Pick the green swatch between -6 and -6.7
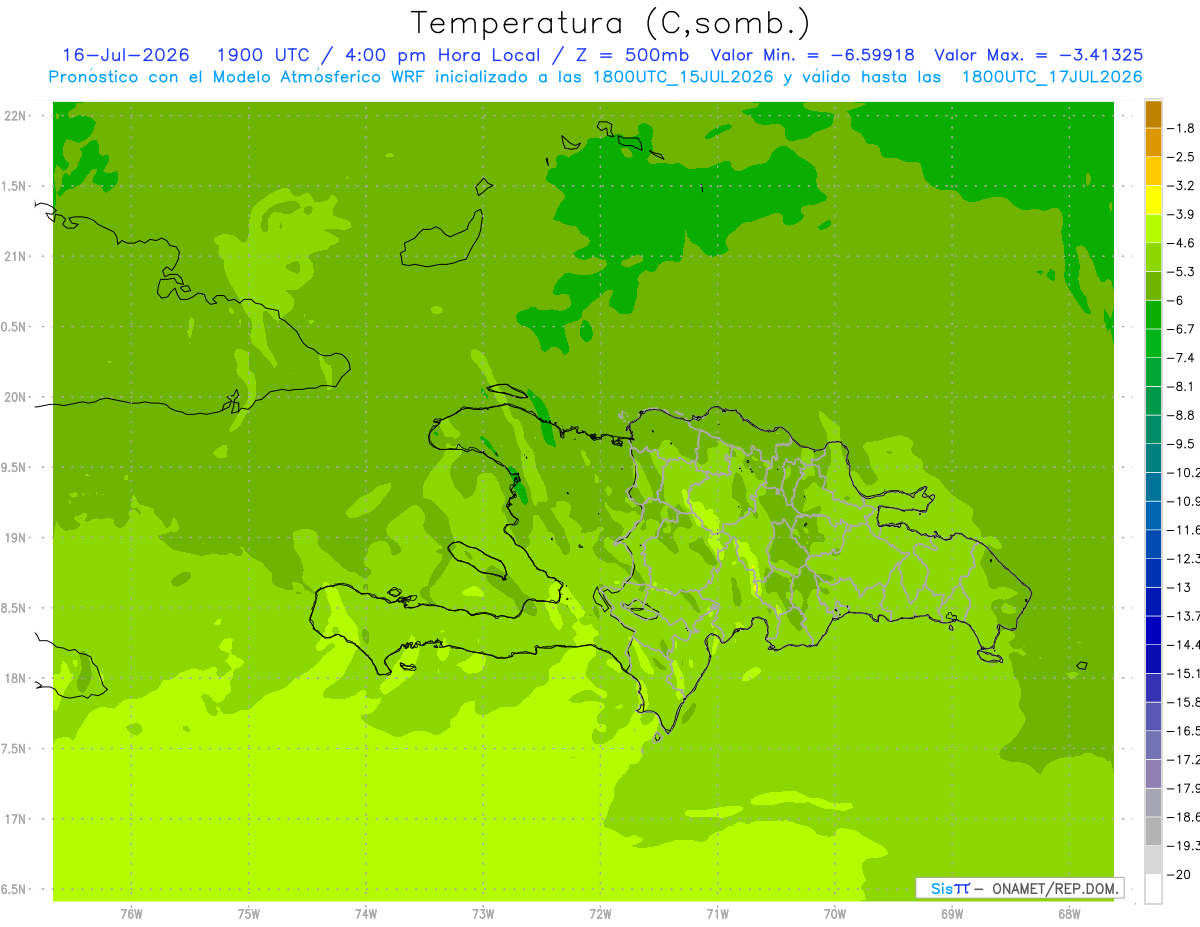 click(1153, 315)
